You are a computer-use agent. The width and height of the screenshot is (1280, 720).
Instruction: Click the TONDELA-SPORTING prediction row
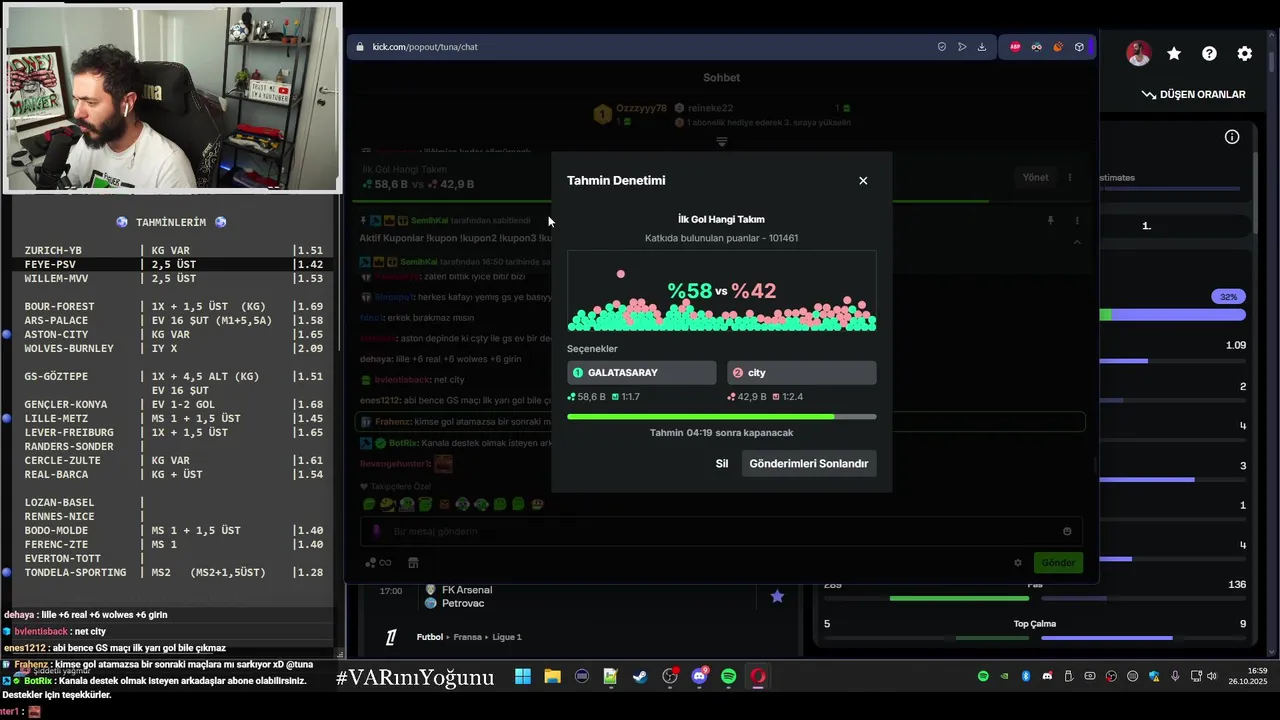175,572
